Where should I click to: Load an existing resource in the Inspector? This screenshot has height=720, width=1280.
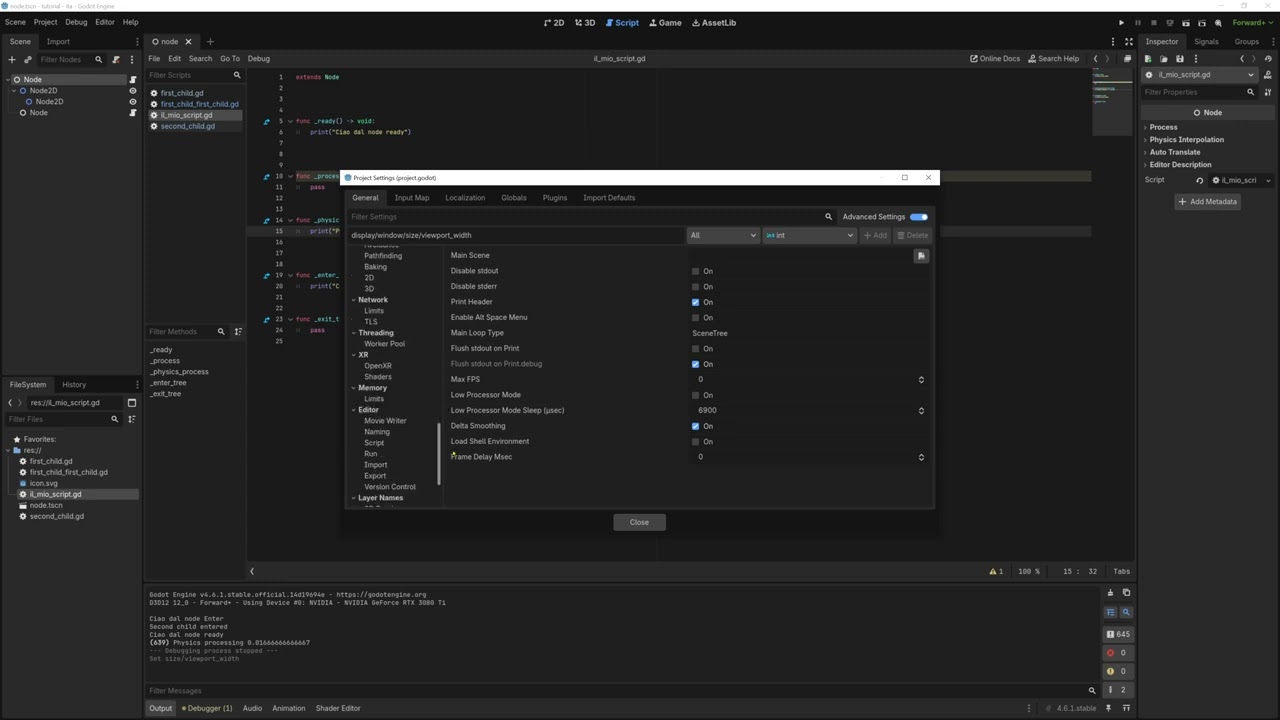(x=1164, y=59)
